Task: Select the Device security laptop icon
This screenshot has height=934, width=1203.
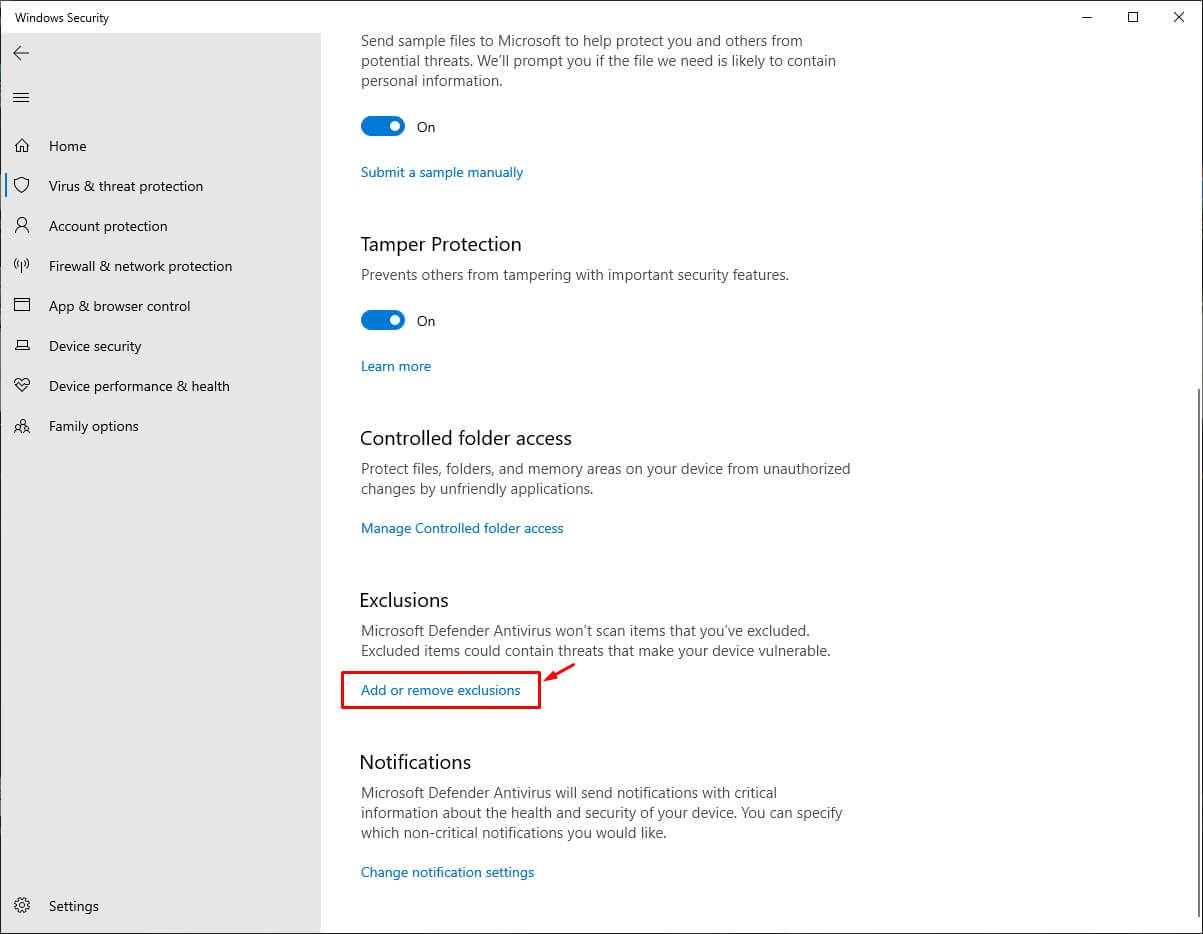Action: coord(22,346)
